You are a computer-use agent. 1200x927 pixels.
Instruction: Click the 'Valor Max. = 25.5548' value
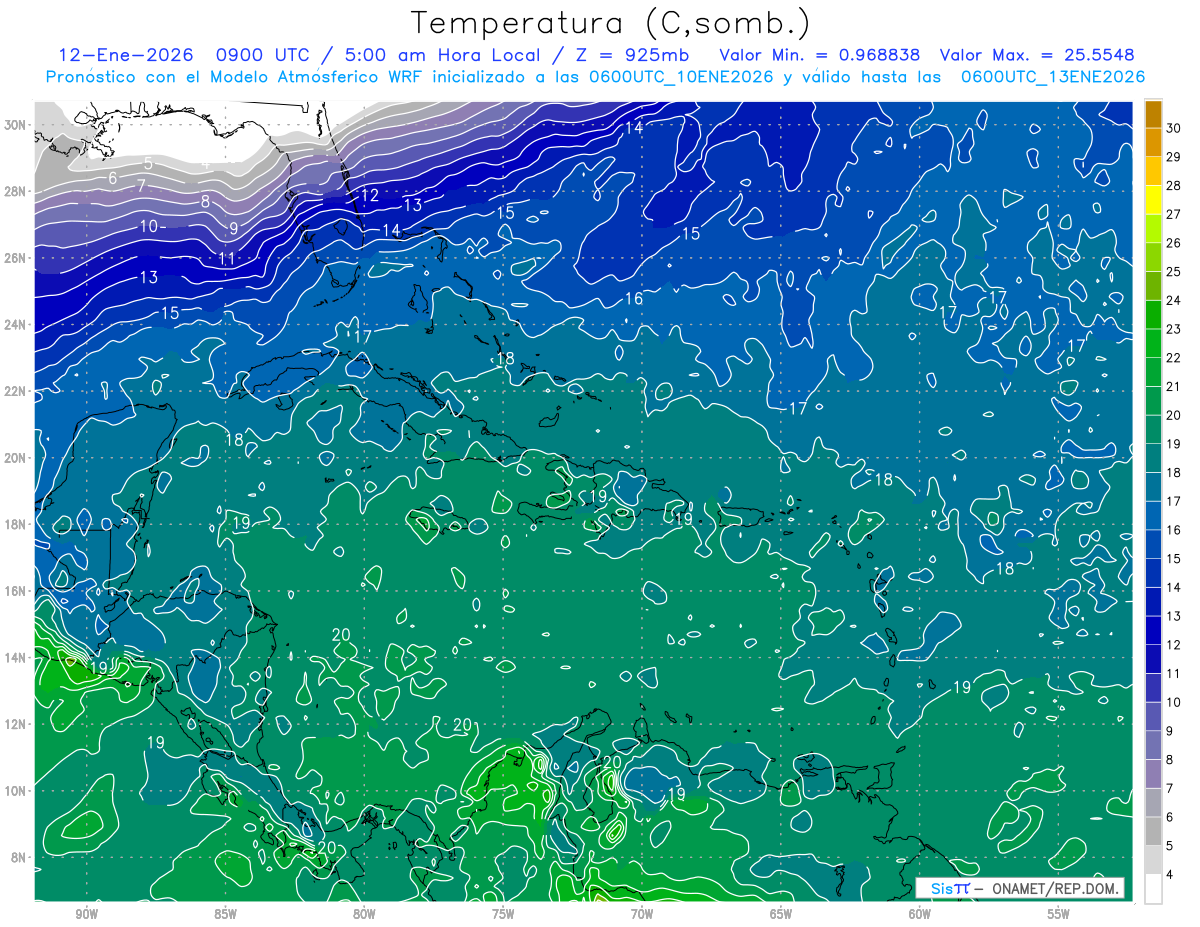tap(1037, 55)
